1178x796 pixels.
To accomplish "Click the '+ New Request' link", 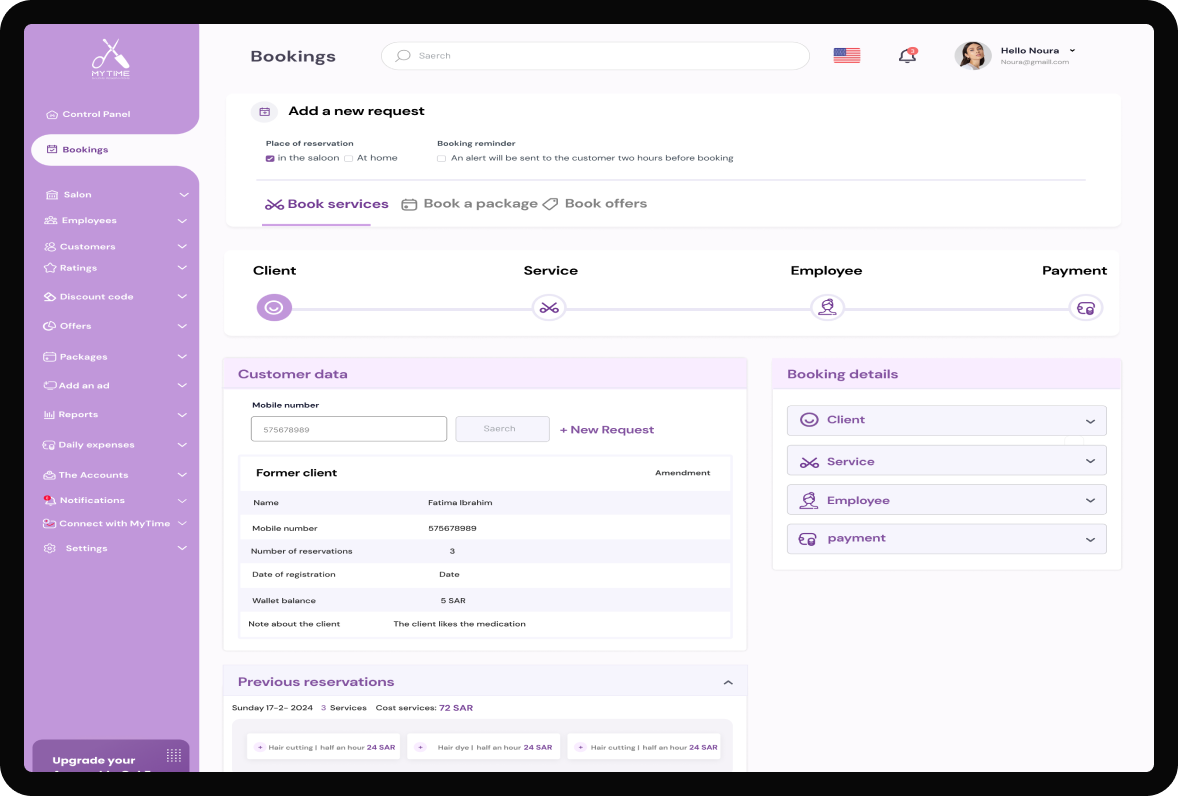I will tap(606, 430).
